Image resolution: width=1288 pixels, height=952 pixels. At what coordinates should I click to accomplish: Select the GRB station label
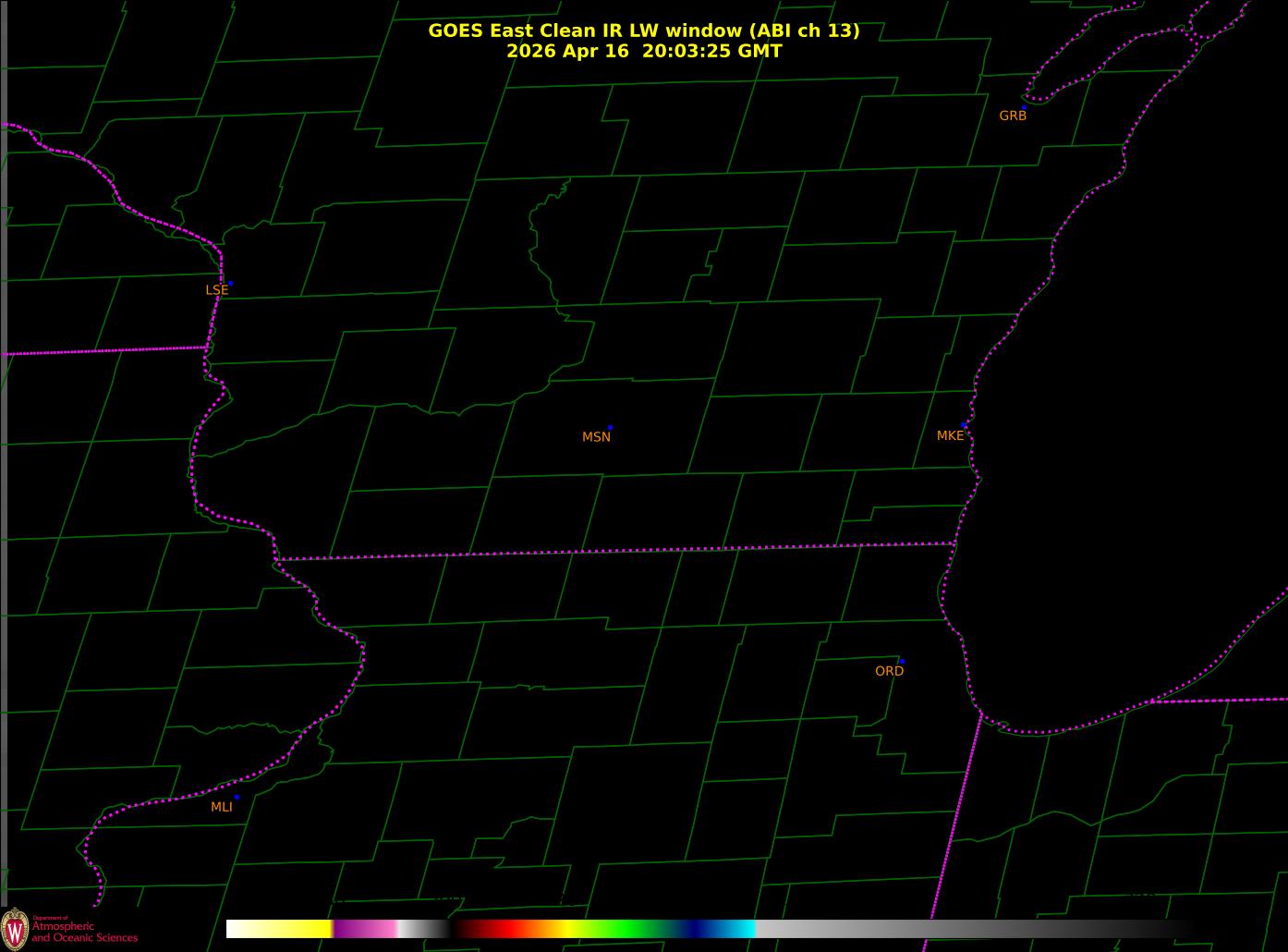tap(1013, 116)
